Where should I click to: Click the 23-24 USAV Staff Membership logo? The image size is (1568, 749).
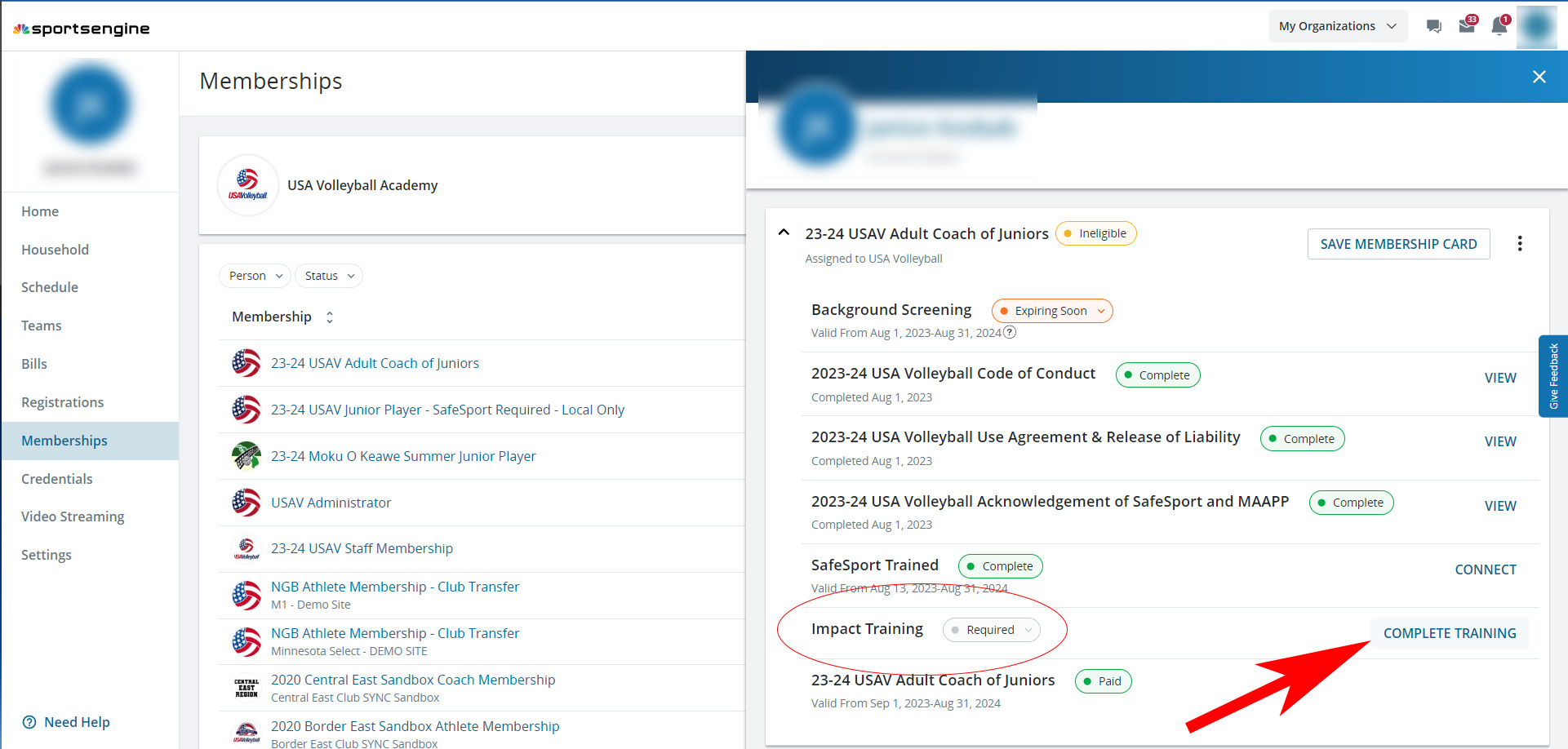click(x=247, y=549)
